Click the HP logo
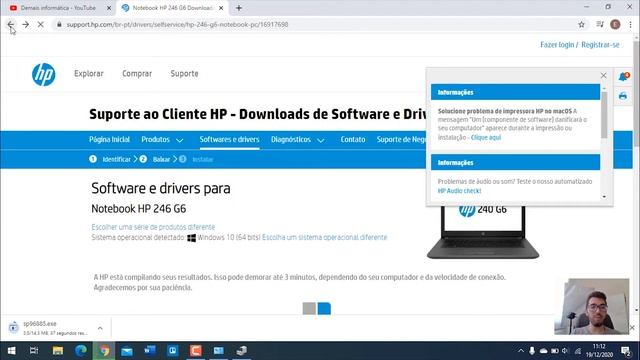Screen dimensions: 640x360 click(x=44, y=74)
